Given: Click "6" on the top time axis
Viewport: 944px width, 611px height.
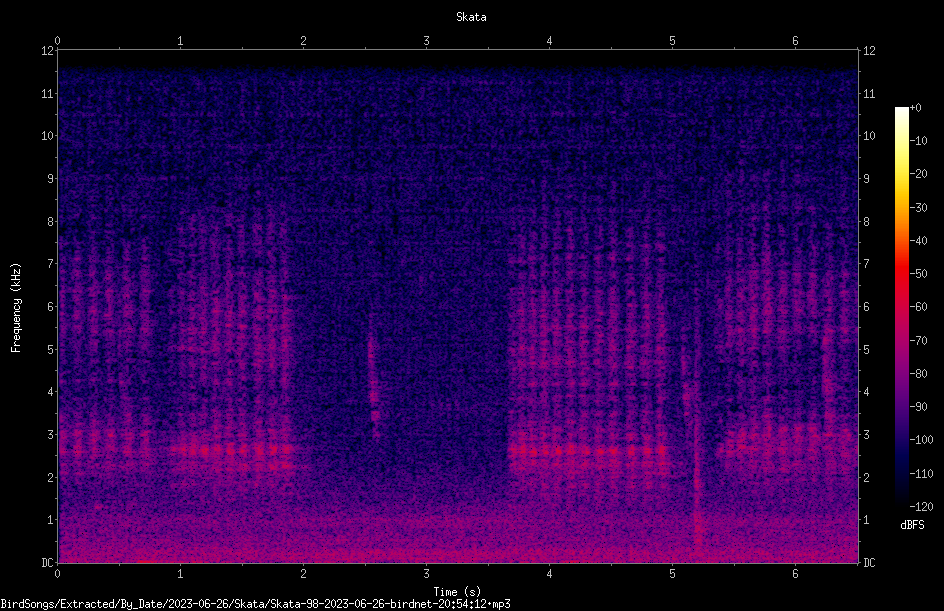Looking at the screenshot, I should point(795,41).
